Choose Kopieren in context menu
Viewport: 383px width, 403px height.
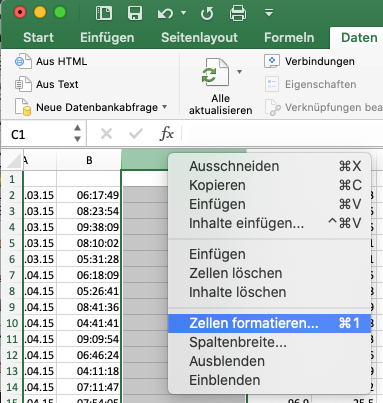point(269,185)
